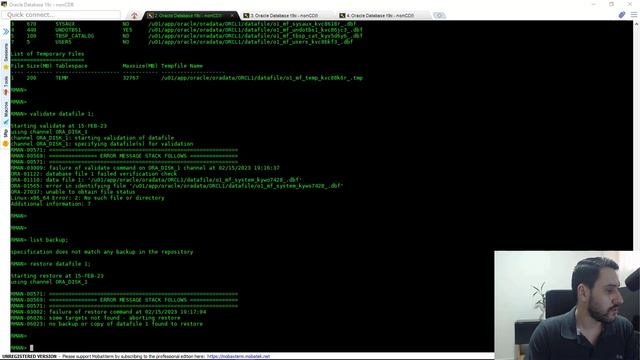Click the paperclip attach icon
640x360 pixels.
622,15
